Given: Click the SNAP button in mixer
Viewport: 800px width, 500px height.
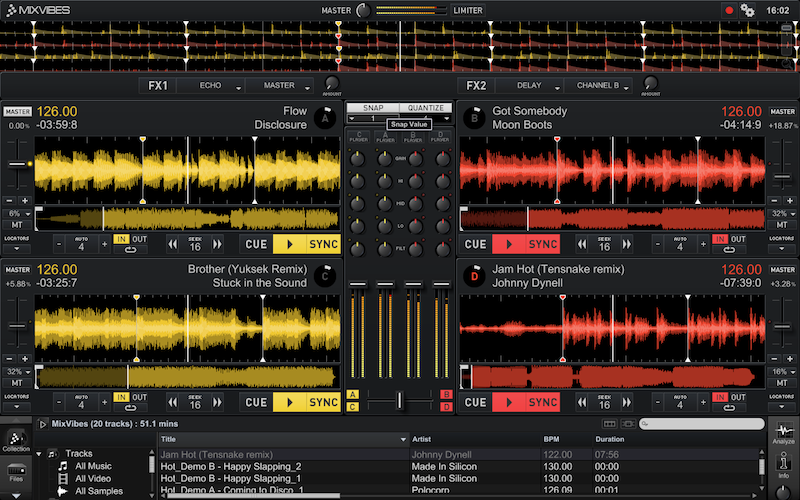Looking at the screenshot, I should 373,107.
